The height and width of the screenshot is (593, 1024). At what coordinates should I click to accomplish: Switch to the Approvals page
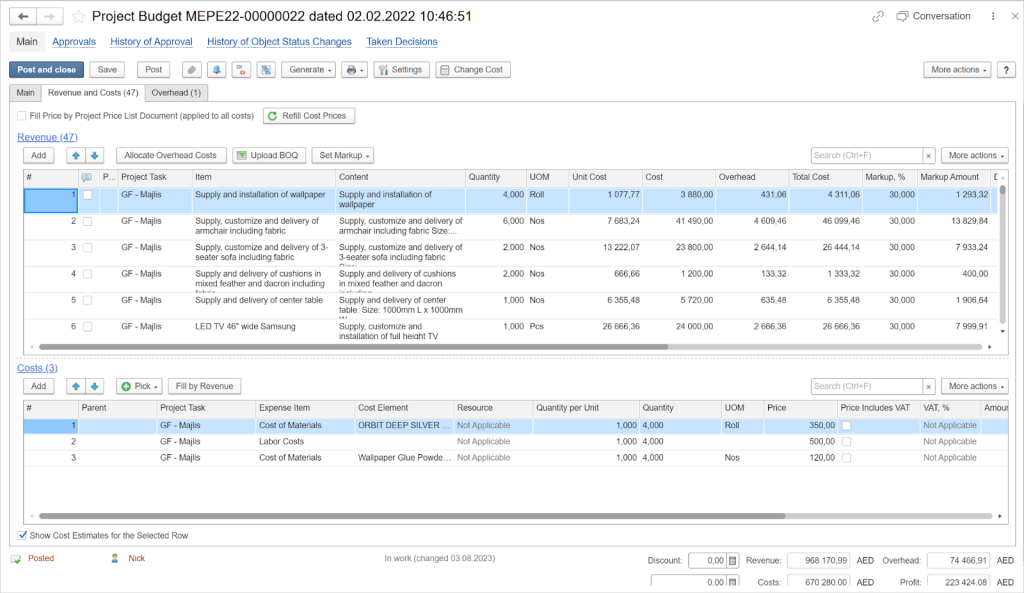coord(74,42)
